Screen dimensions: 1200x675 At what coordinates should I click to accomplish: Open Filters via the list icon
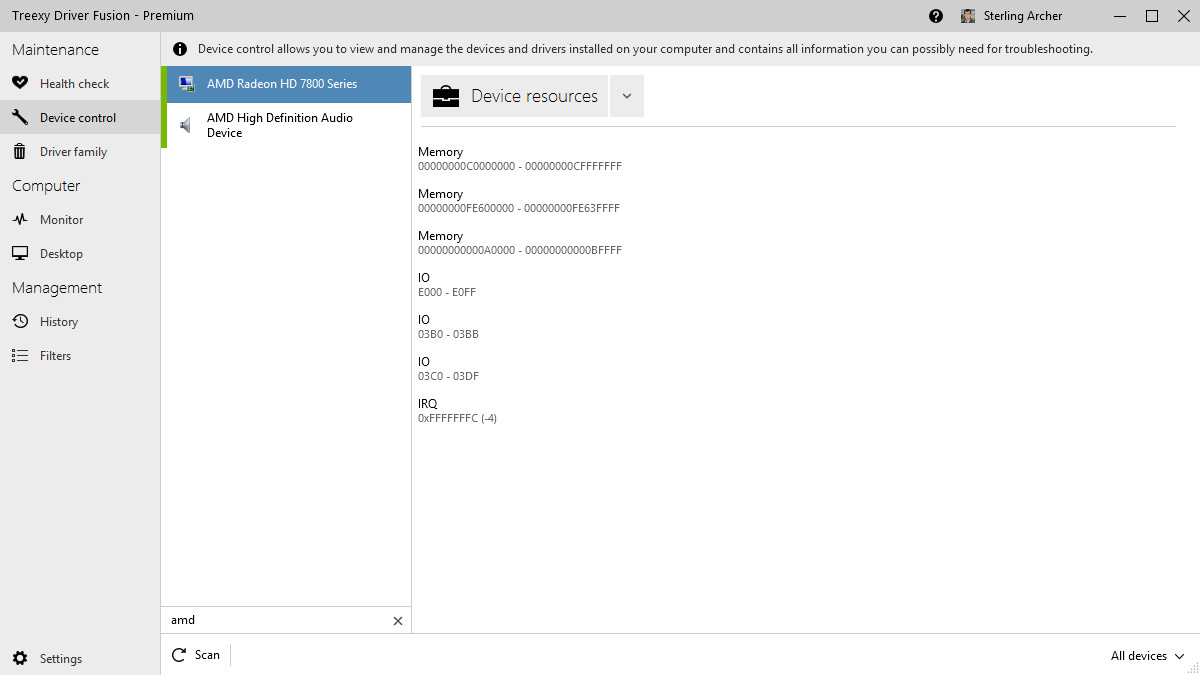point(20,355)
